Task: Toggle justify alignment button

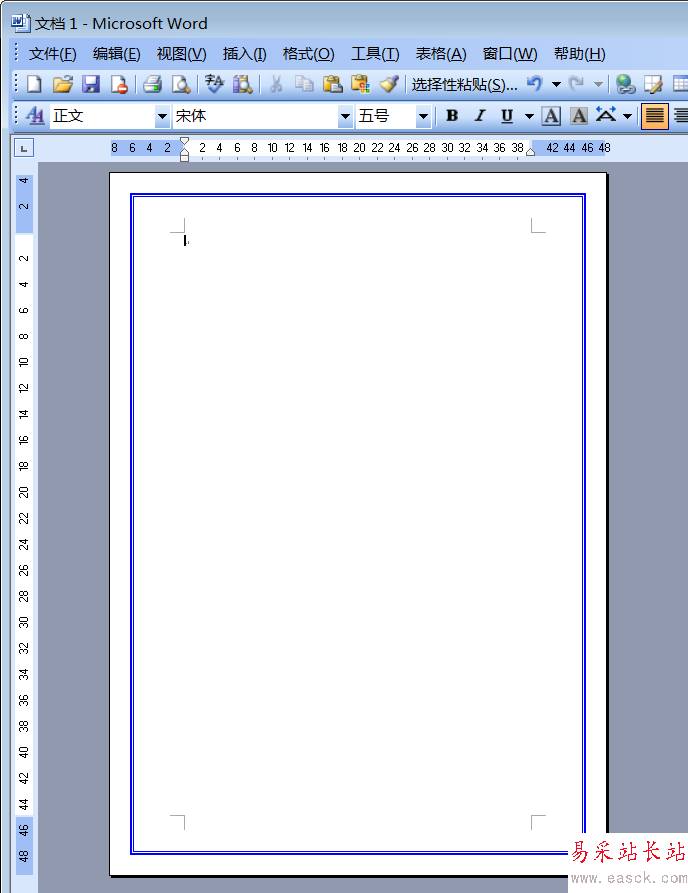Action: pos(654,116)
